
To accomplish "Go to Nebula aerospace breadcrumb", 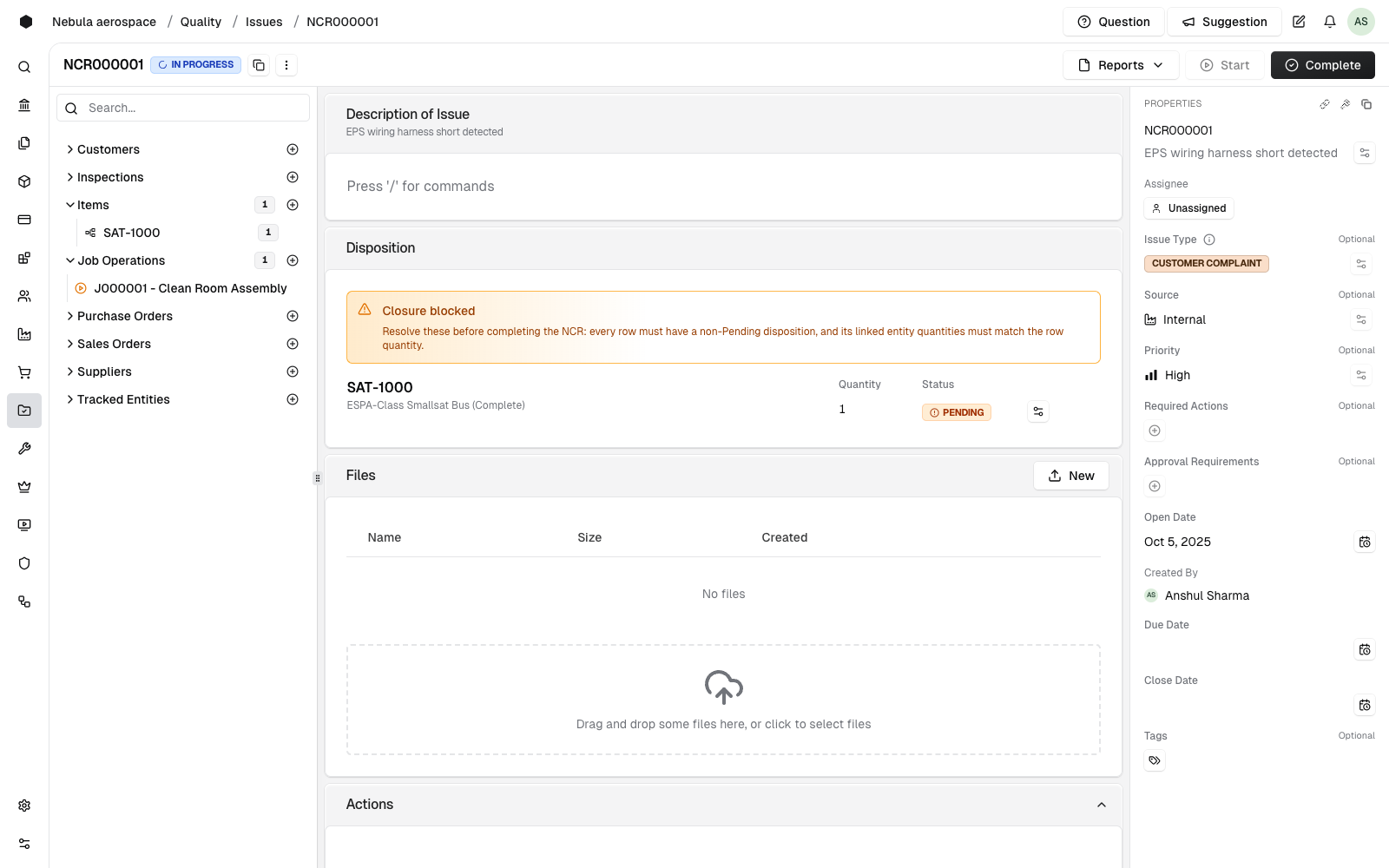I will pyautogui.click(x=104, y=22).
